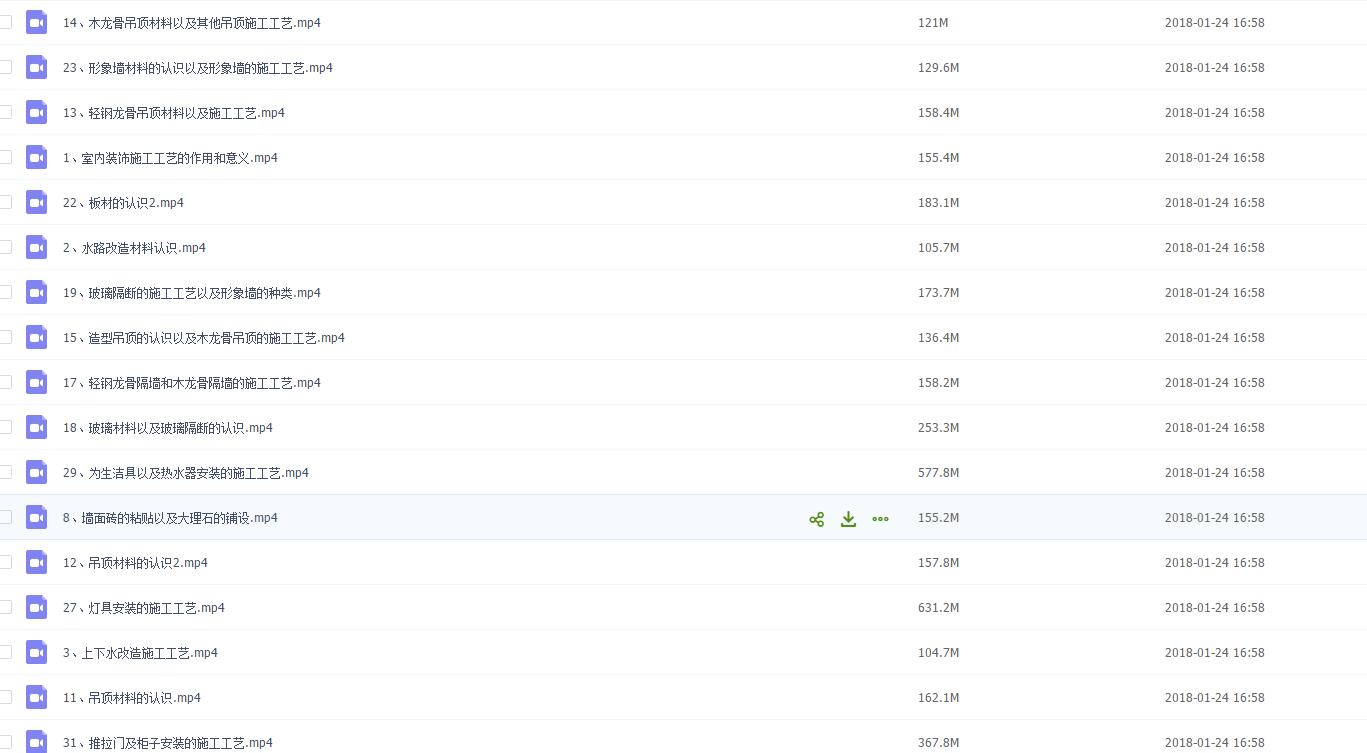Click the file size 121M
This screenshot has width=1367, height=753.
[933, 22]
